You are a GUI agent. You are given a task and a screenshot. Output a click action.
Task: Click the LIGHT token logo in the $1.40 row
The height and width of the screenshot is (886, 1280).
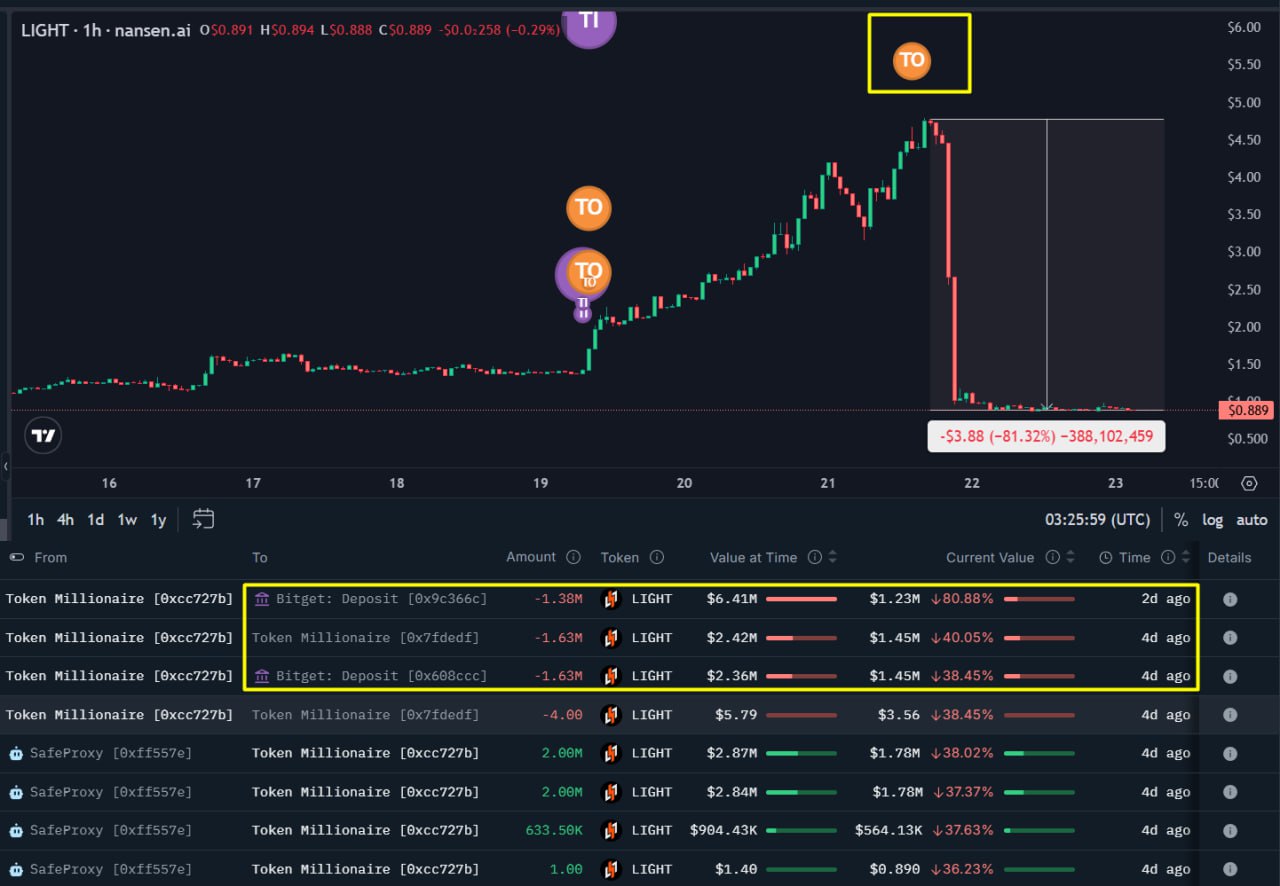tap(611, 868)
